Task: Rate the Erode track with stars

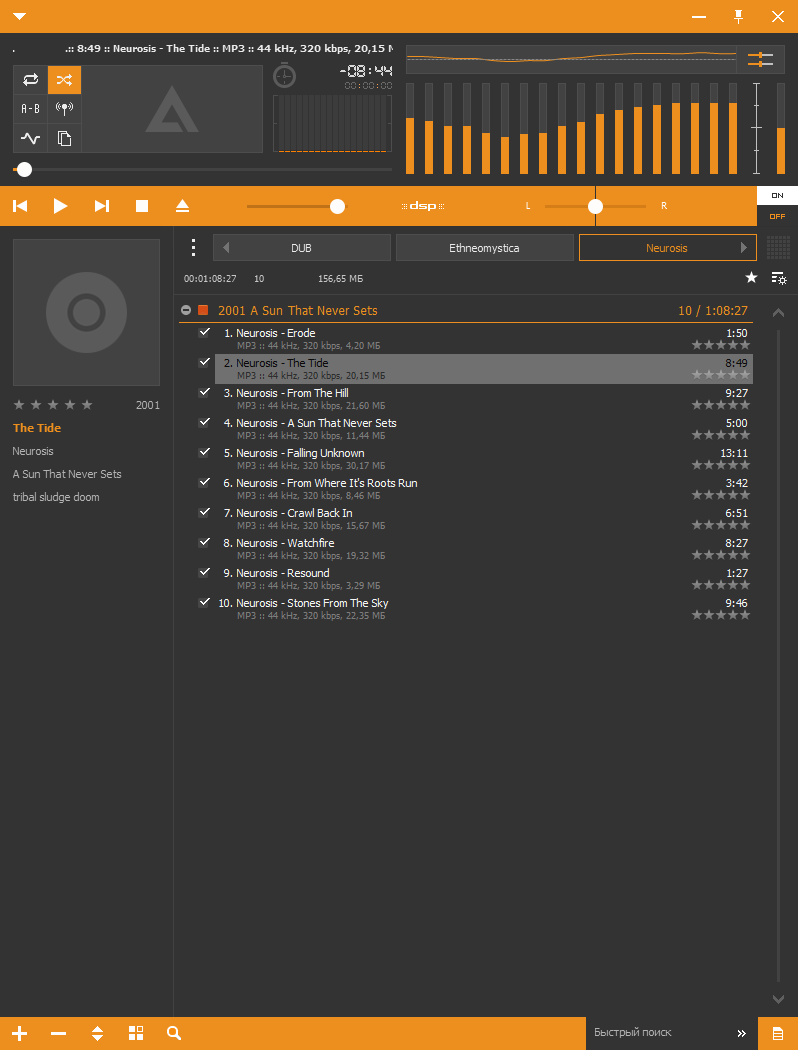Action: point(721,345)
